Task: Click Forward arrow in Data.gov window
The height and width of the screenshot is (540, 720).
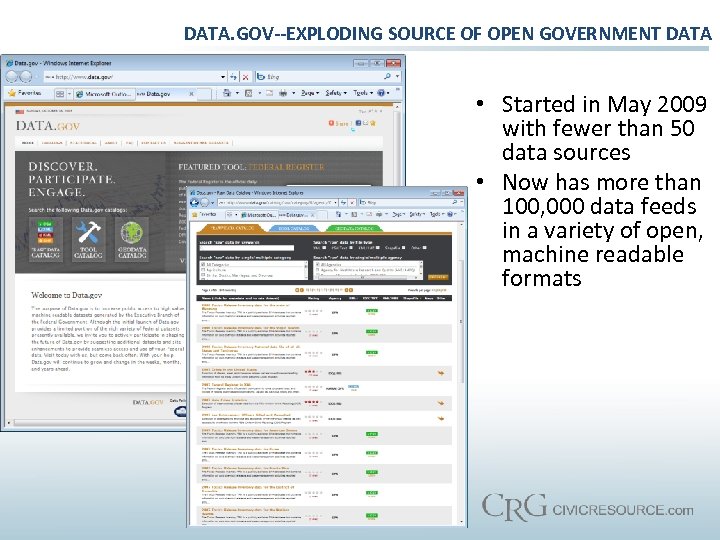Action: point(26,77)
